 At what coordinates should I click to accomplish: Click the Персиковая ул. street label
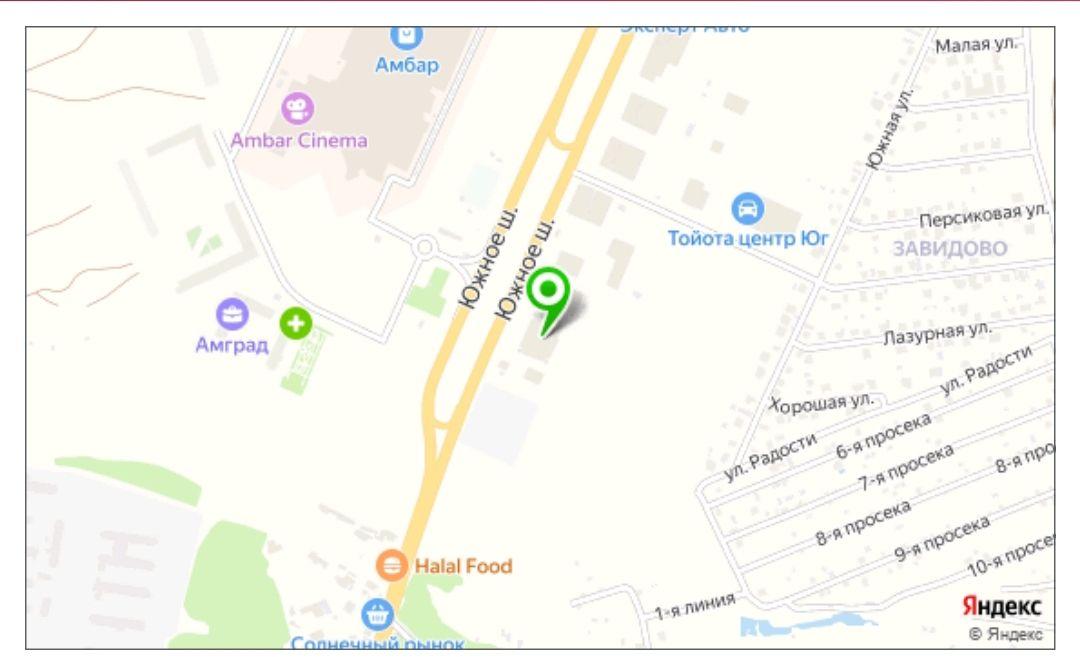[983, 216]
